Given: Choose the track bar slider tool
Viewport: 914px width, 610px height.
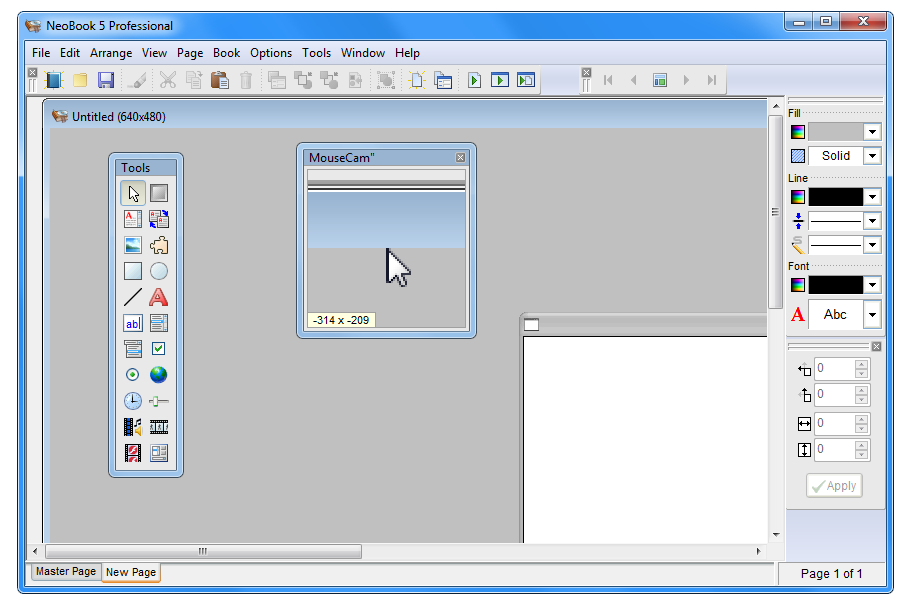Looking at the screenshot, I should [x=159, y=401].
